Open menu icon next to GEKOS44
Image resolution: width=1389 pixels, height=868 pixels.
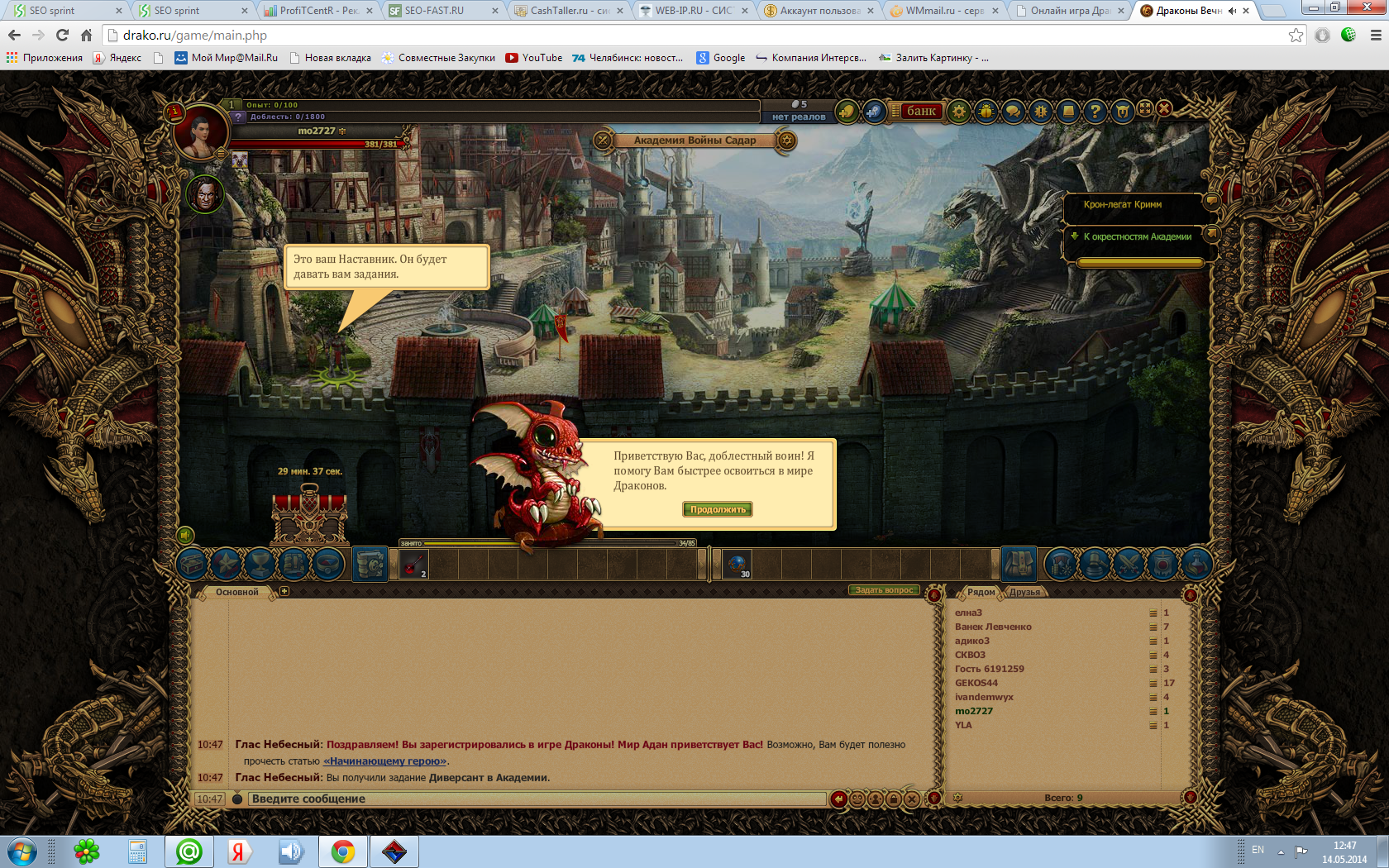click(x=1153, y=684)
